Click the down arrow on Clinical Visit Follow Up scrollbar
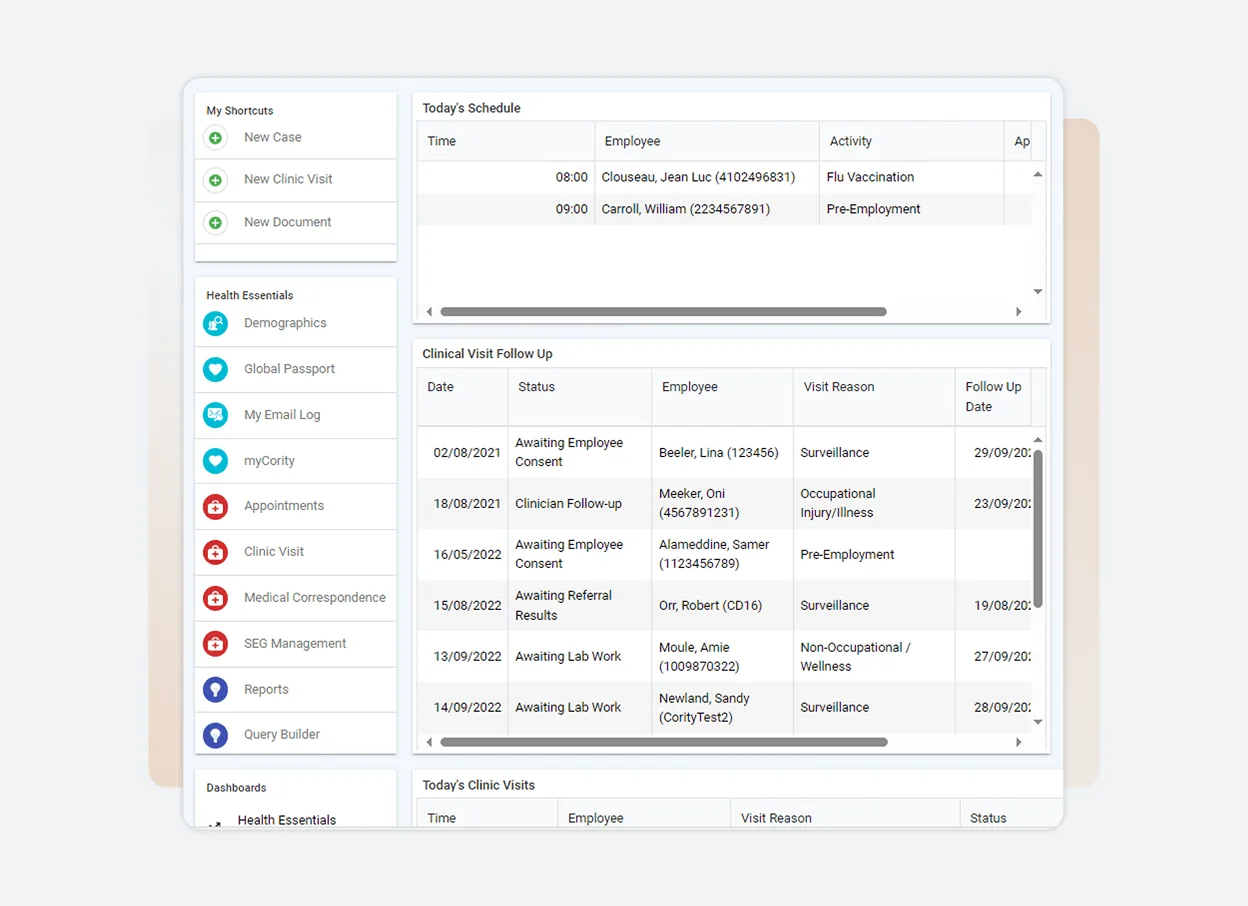The image size is (1248, 906). pyautogui.click(x=1038, y=722)
